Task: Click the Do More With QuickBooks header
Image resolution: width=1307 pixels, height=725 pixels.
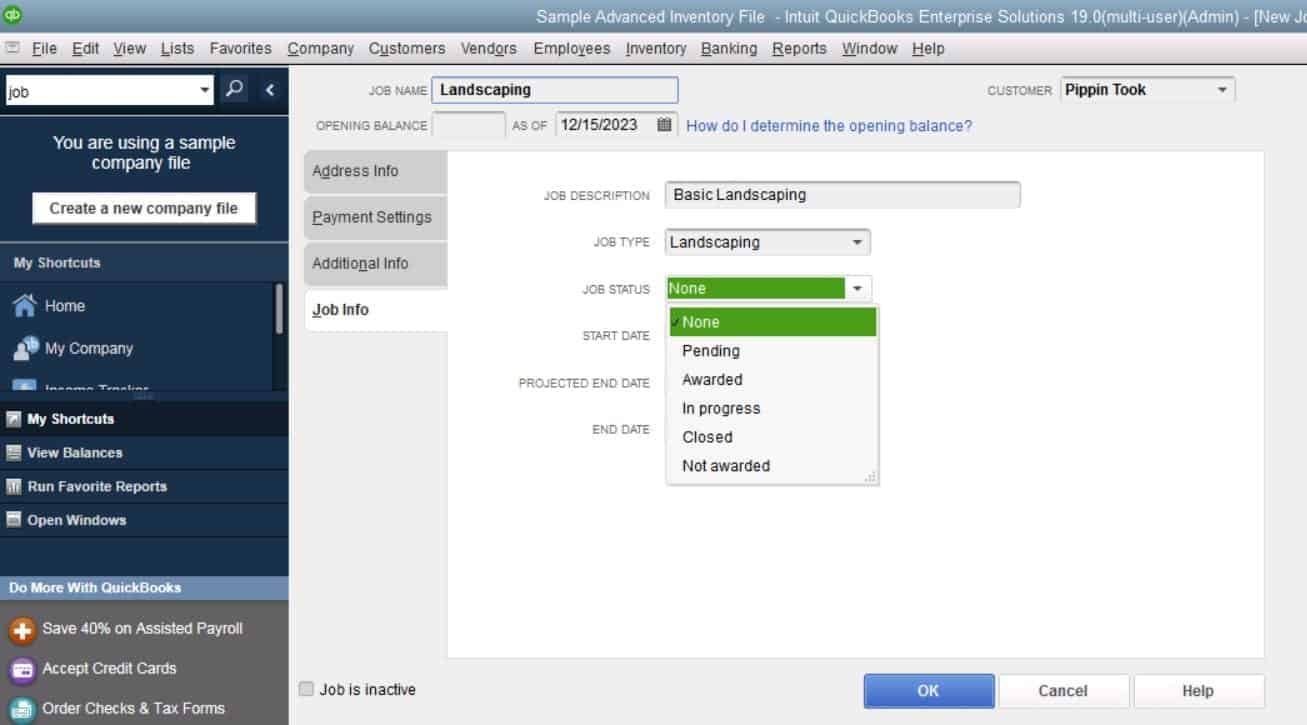Action: 144,588
